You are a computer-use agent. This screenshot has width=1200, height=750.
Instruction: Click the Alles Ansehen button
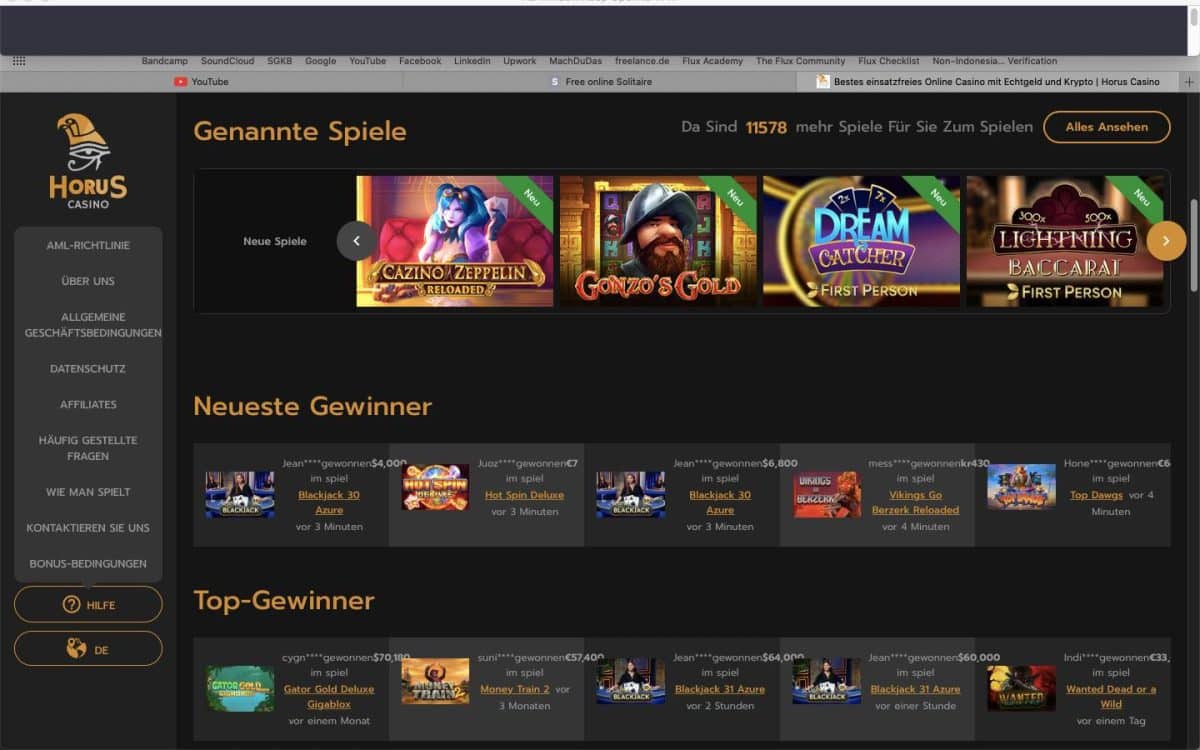tap(1107, 127)
